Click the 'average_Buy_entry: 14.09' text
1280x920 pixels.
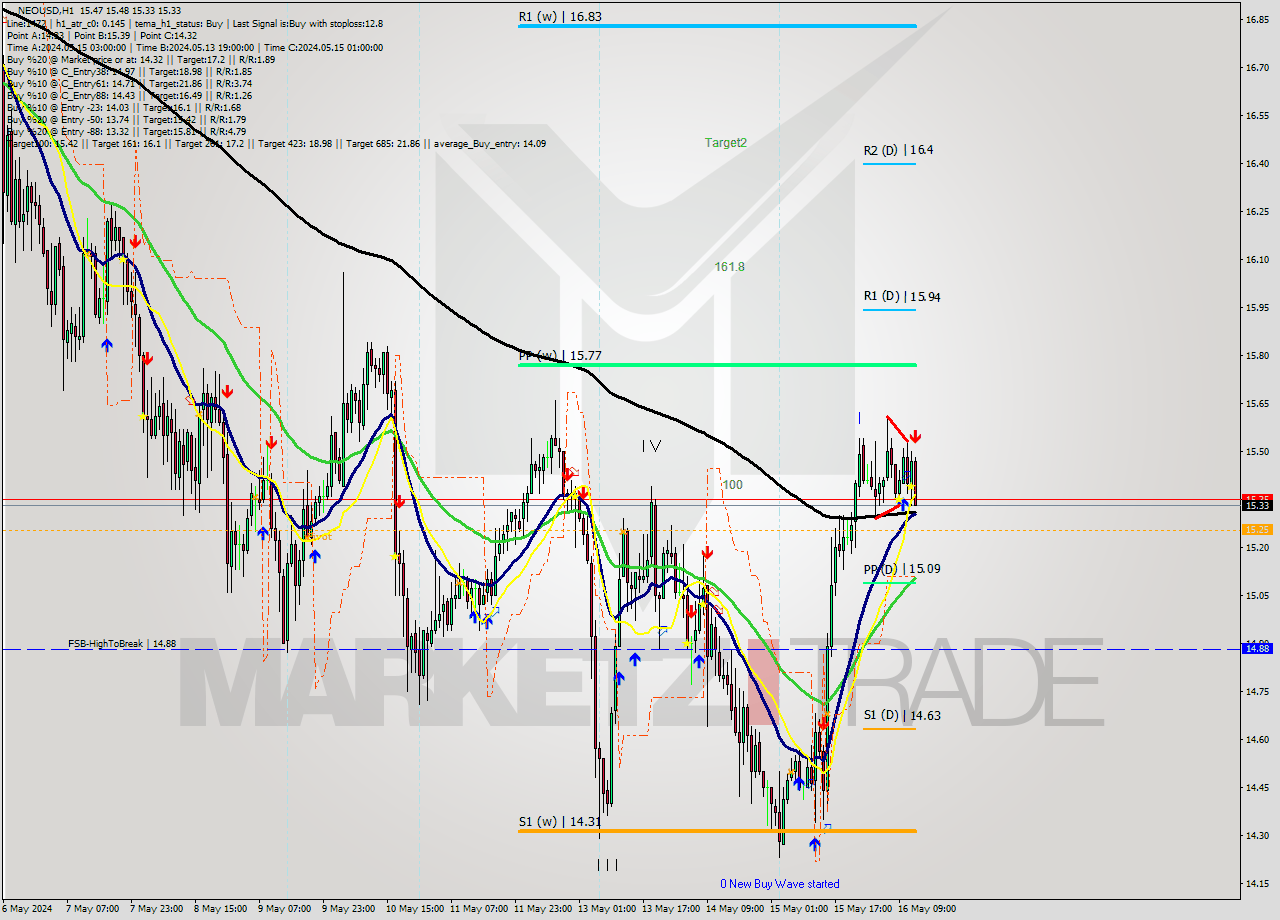490,144
